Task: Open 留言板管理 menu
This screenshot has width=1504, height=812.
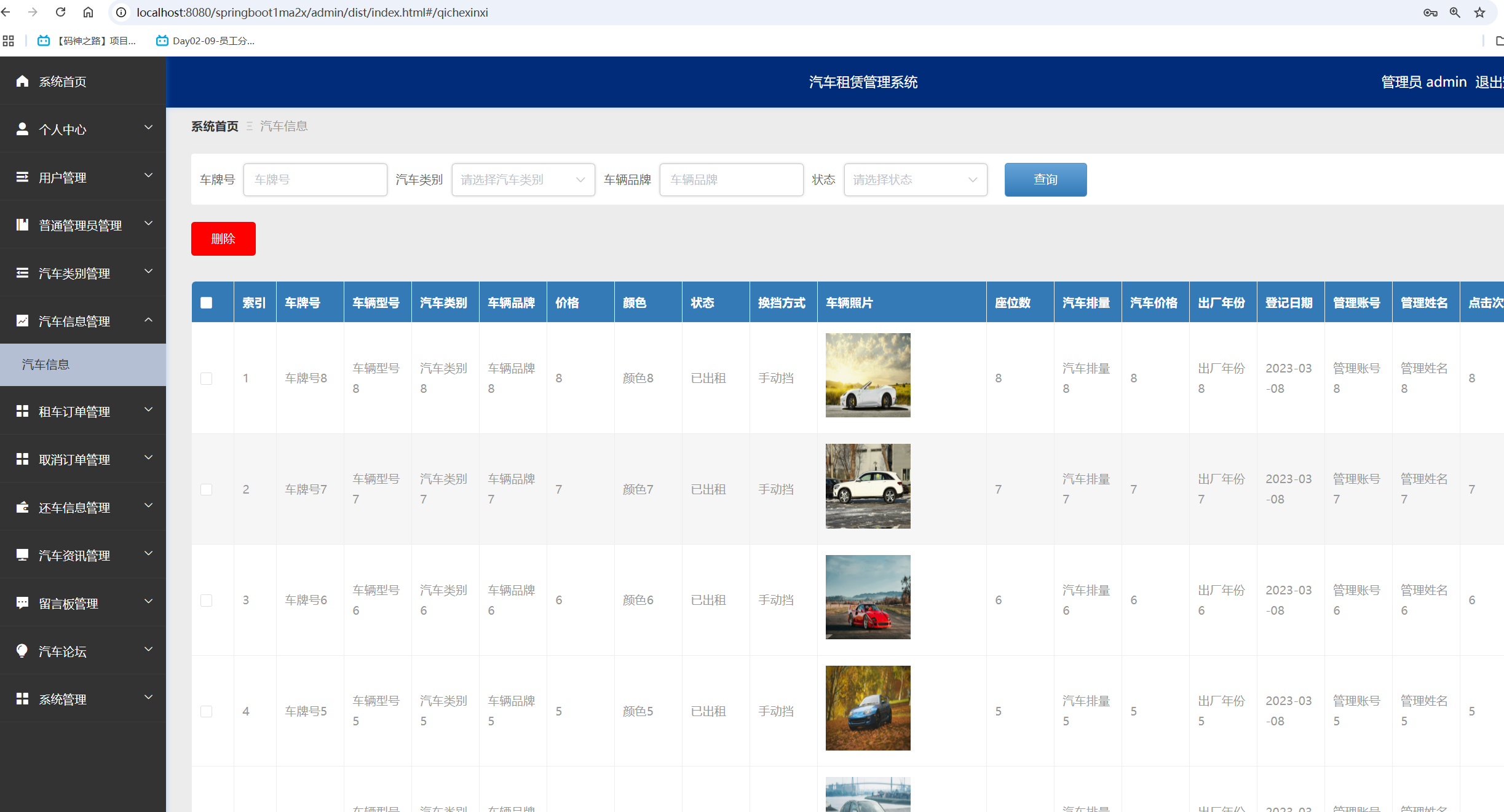Action: coord(83,603)
